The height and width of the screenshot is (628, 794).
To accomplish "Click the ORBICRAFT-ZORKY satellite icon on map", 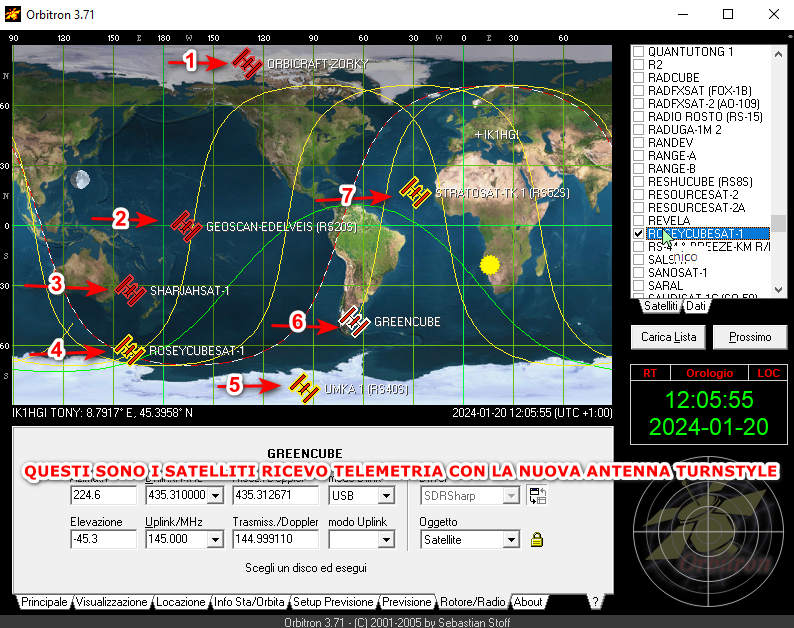I will coord(247,63).
